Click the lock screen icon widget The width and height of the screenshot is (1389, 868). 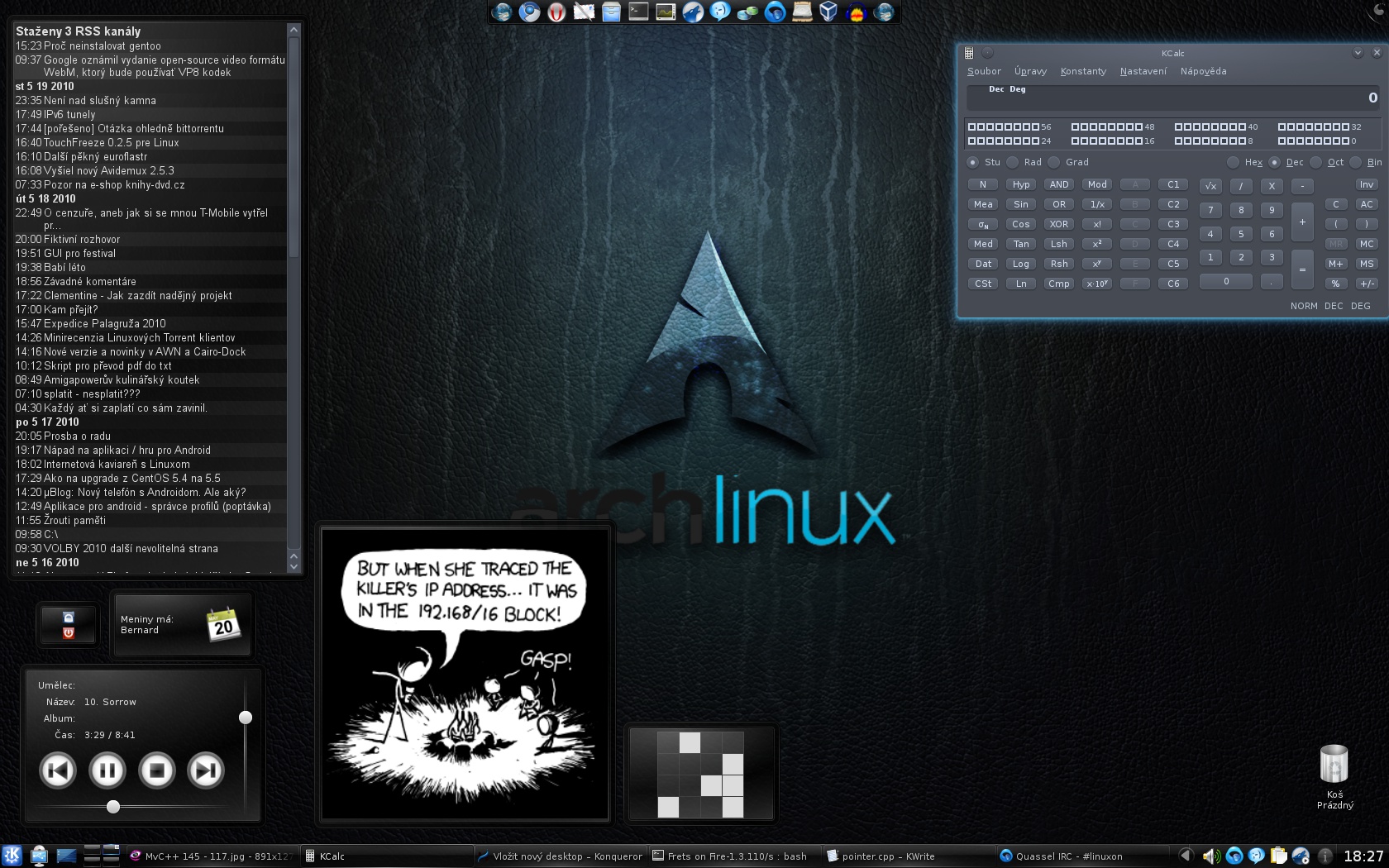69,618
